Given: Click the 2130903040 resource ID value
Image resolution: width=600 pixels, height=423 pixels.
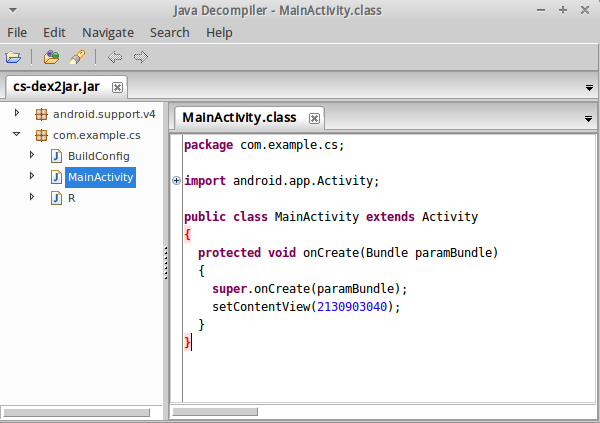Looking at the screenshot, I should coord(352,307).
